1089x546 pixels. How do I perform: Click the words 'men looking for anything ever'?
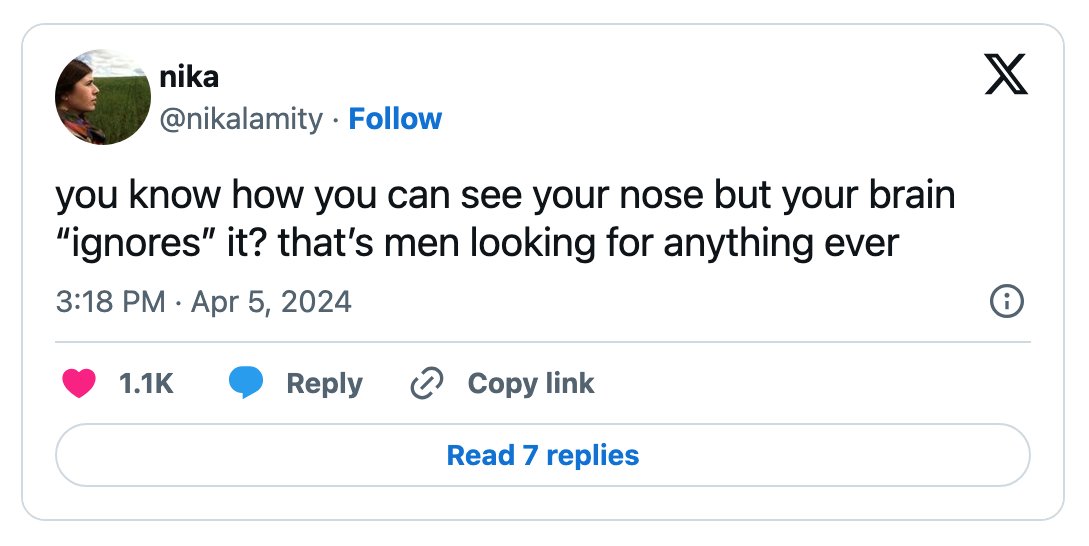point(641,244)
